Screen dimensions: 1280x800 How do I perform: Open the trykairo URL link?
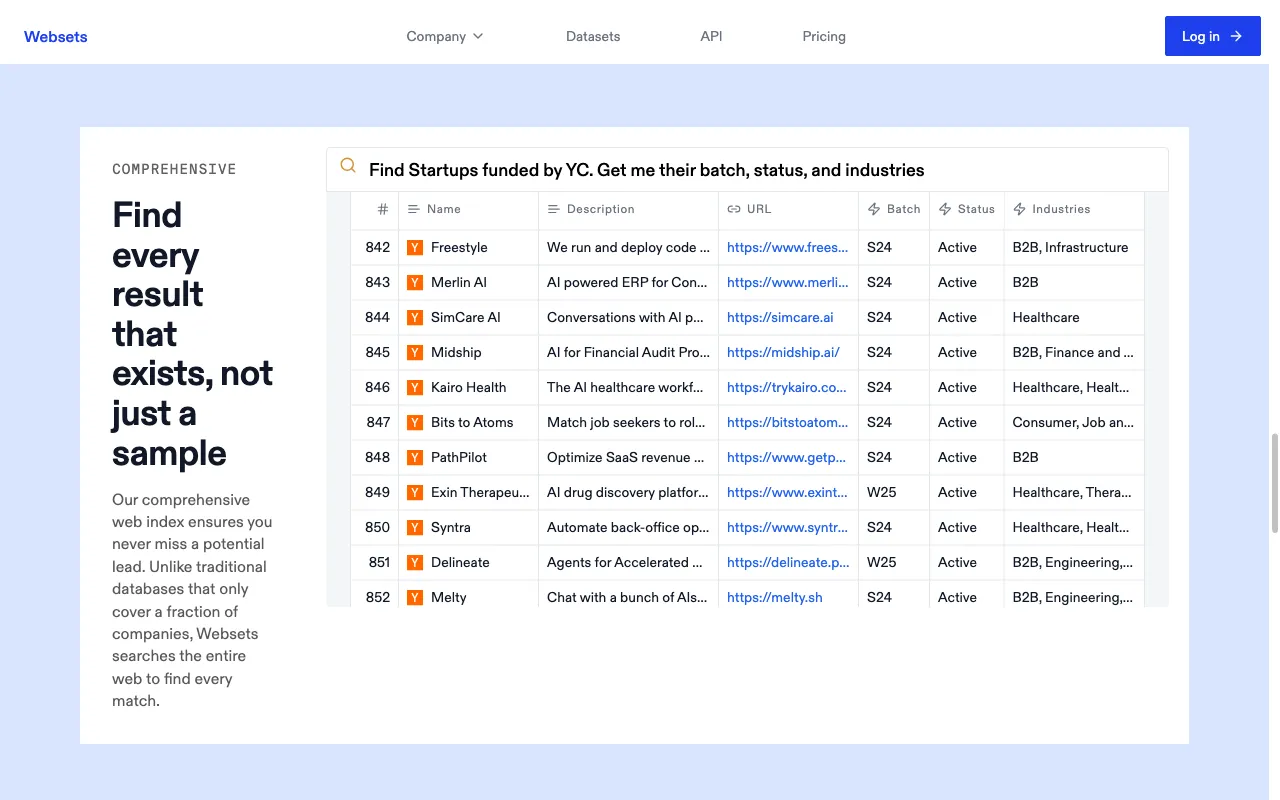pos(787,387)
